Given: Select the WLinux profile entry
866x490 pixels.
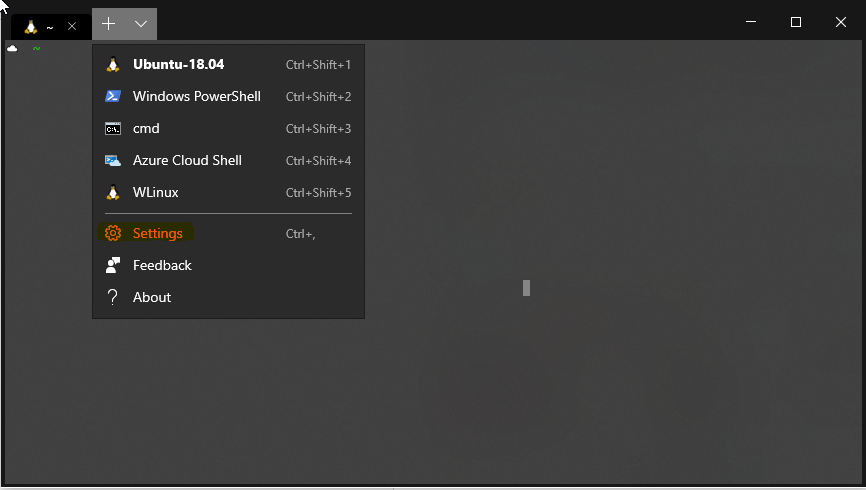Looking at the screenshot, I should 228,192.
